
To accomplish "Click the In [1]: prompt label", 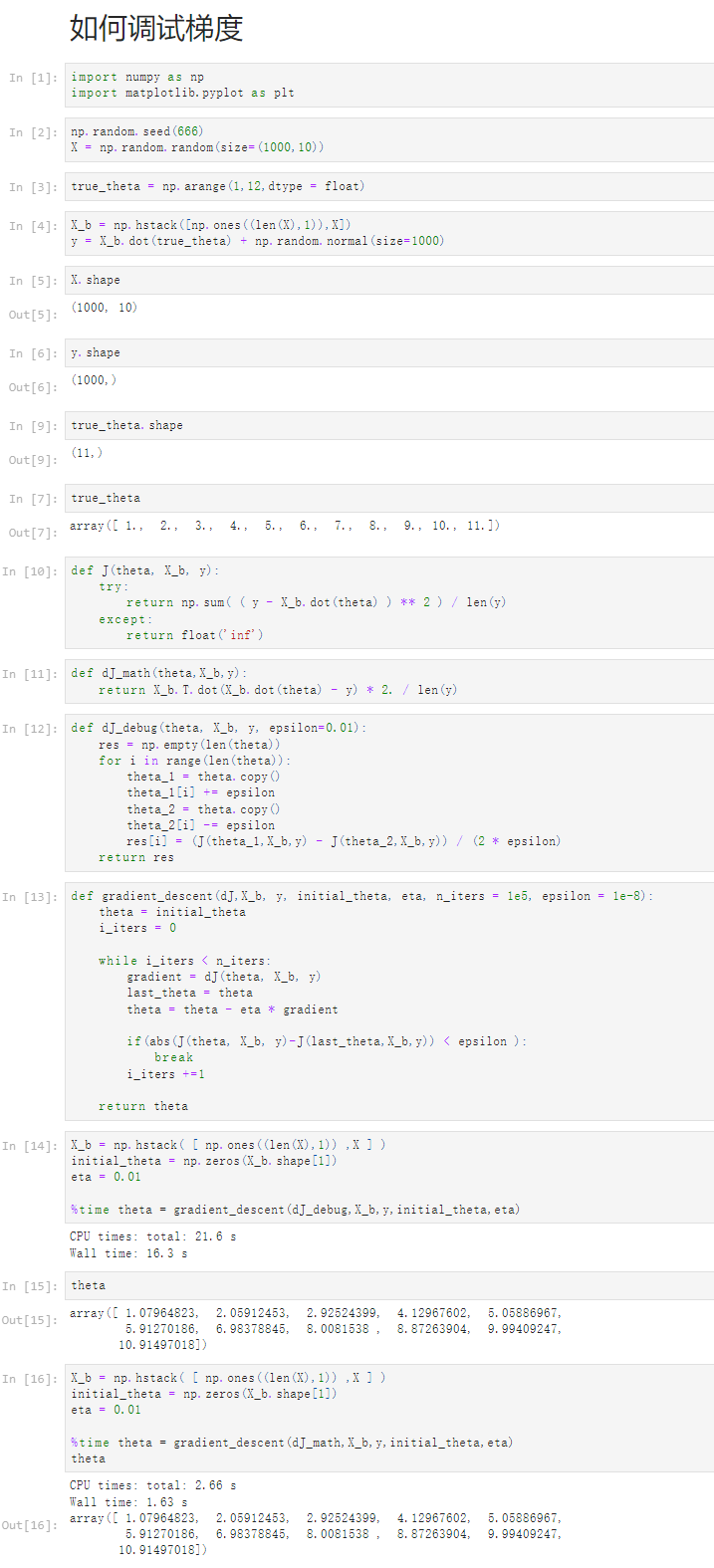I will point(33,78).
